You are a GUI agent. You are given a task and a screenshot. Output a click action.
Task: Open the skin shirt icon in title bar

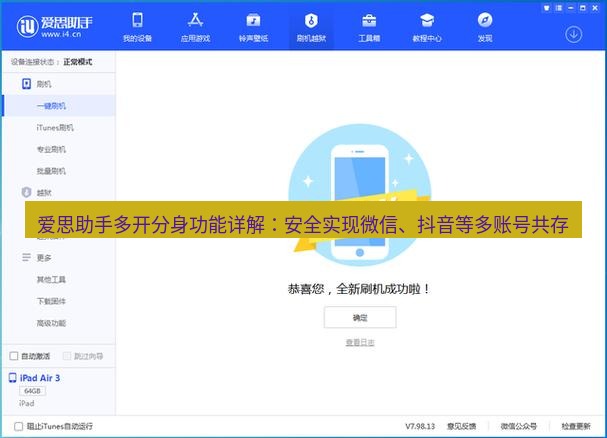(x=546, y=8)
